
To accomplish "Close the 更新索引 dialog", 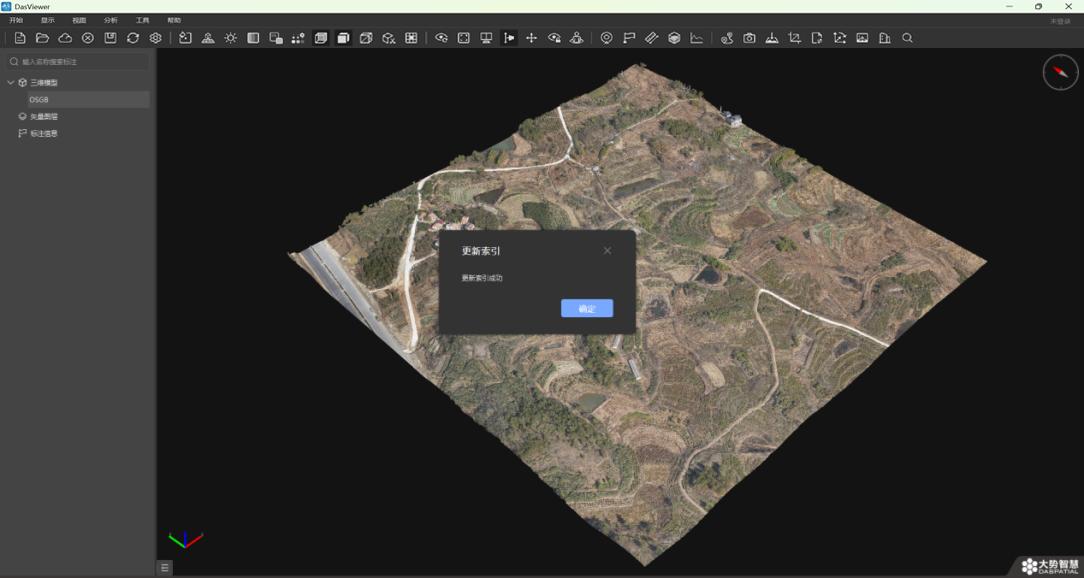I will coord(607,250).
